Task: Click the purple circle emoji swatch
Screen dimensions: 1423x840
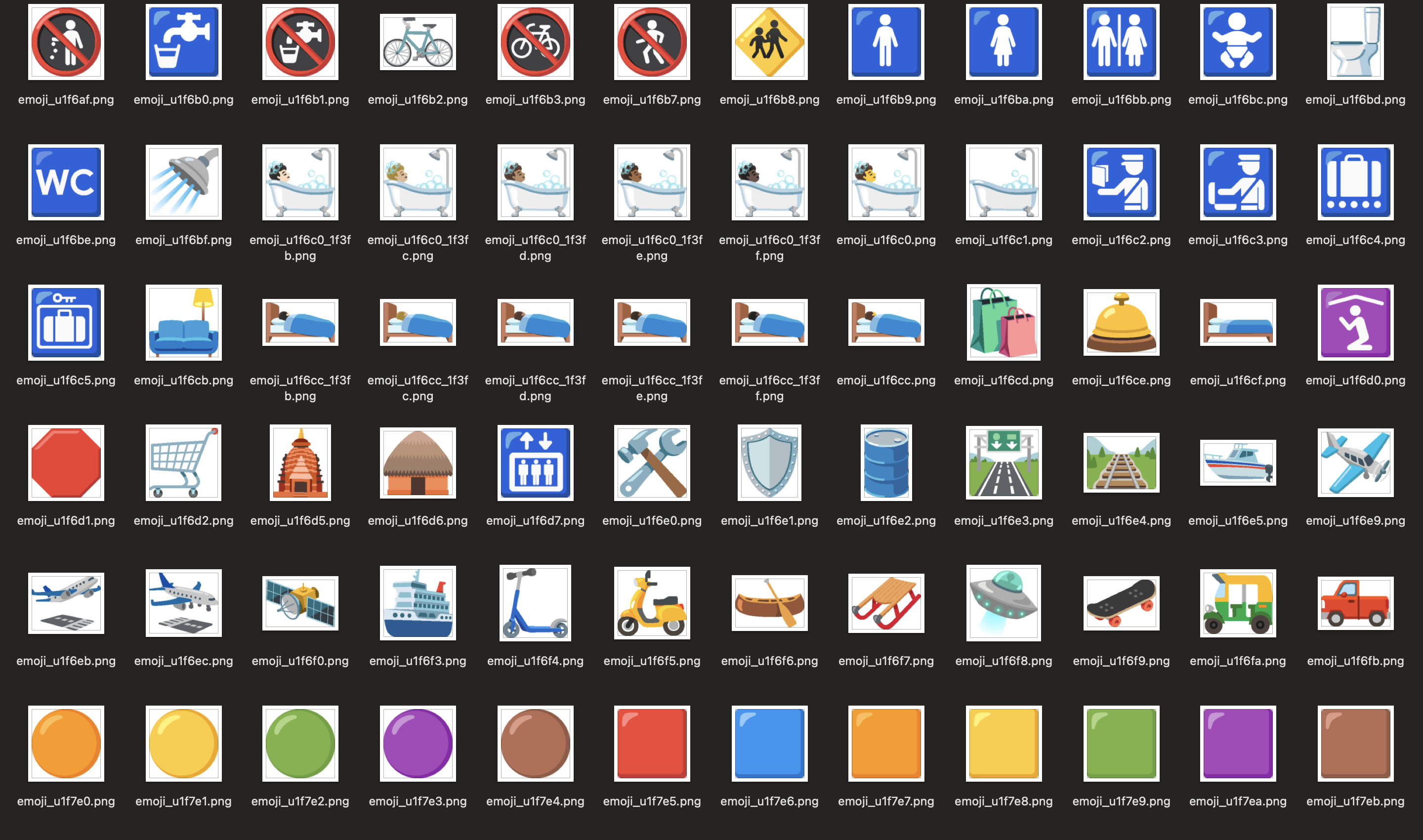Action: (417, 743)
